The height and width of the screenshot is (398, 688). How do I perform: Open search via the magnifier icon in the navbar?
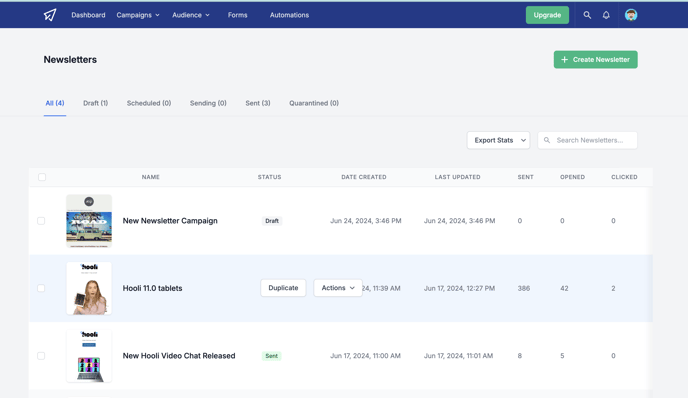pyautogui.click(x=587, y=15)
